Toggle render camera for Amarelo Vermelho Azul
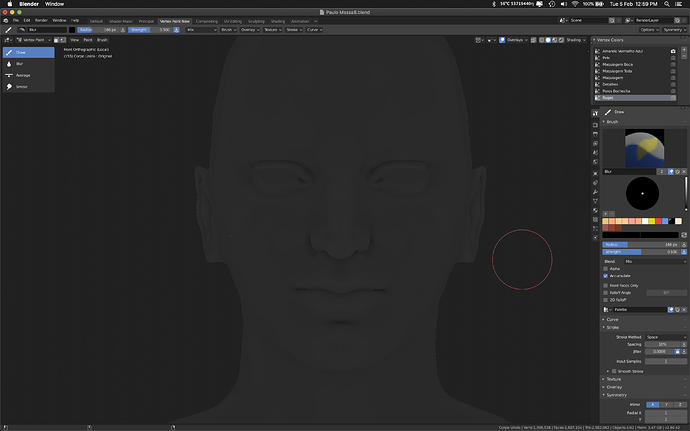Image resolution: width=690 pixels, height=431 pixels. 673,51
